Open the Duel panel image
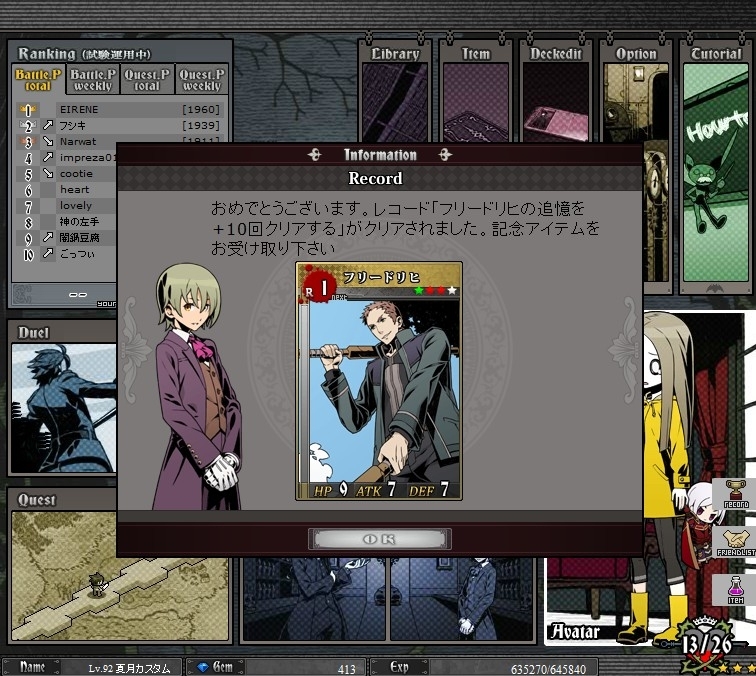The width and height of the screenshot is (756, 676). coord(64,408)
